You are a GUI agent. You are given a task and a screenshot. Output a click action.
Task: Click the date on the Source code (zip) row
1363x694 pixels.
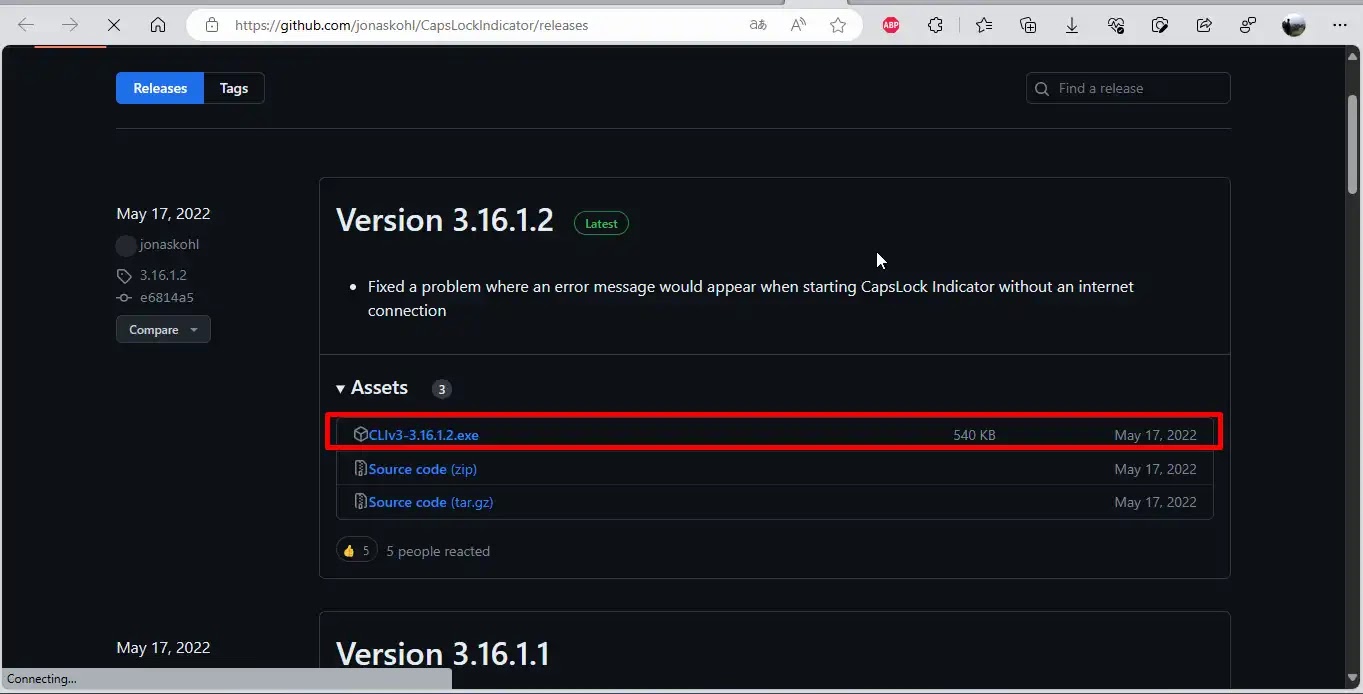pos(1155,469)
